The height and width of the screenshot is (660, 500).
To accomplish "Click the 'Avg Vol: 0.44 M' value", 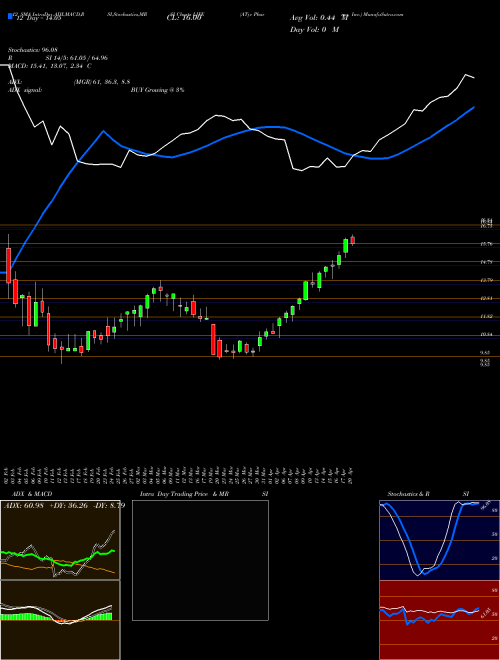I will (x=319, y=18).
